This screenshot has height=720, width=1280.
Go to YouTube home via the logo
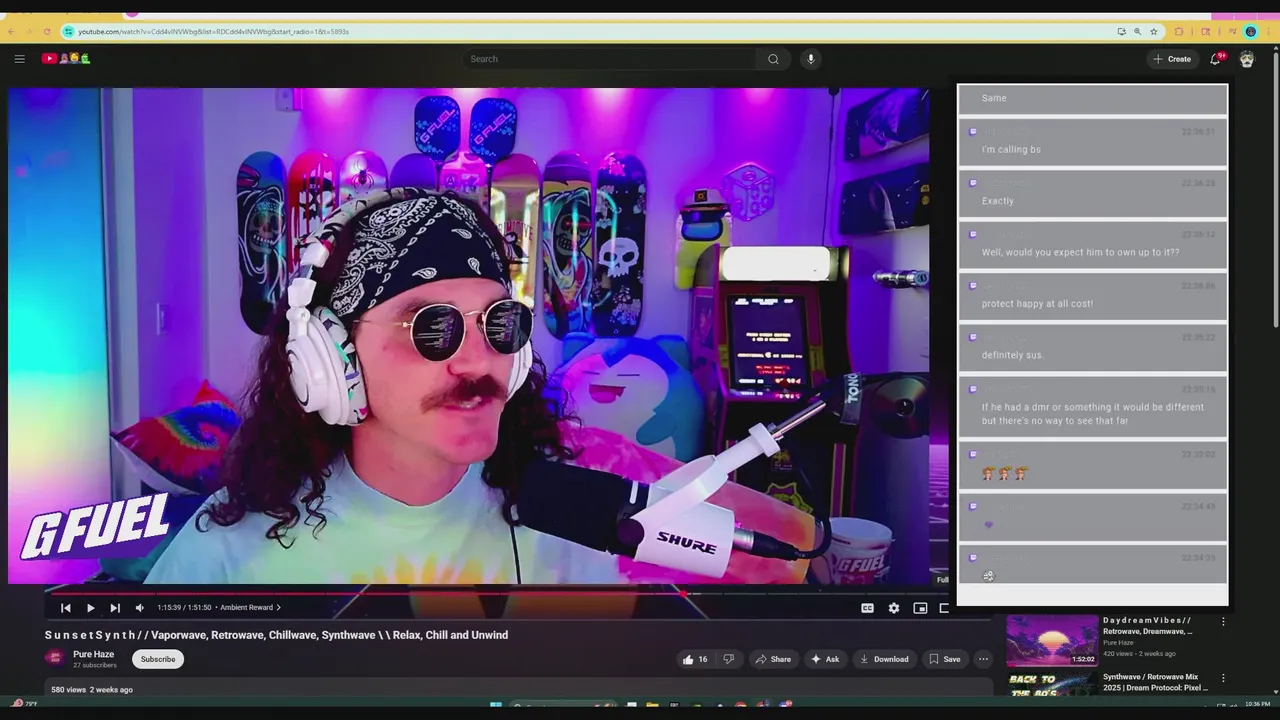[66, 59]
